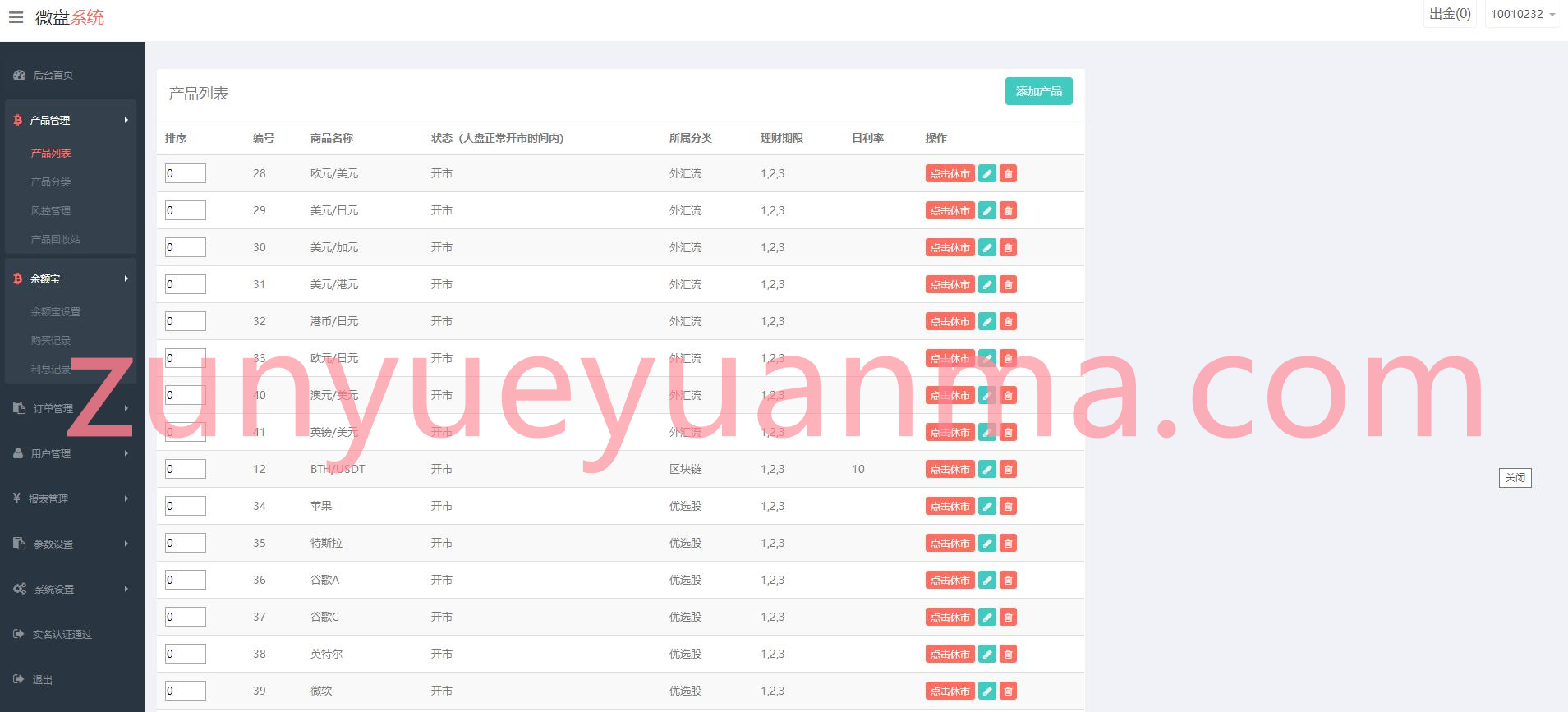Edit product BTH/USDT with pencil icon
1568x712 pixels.
(987, 469)
